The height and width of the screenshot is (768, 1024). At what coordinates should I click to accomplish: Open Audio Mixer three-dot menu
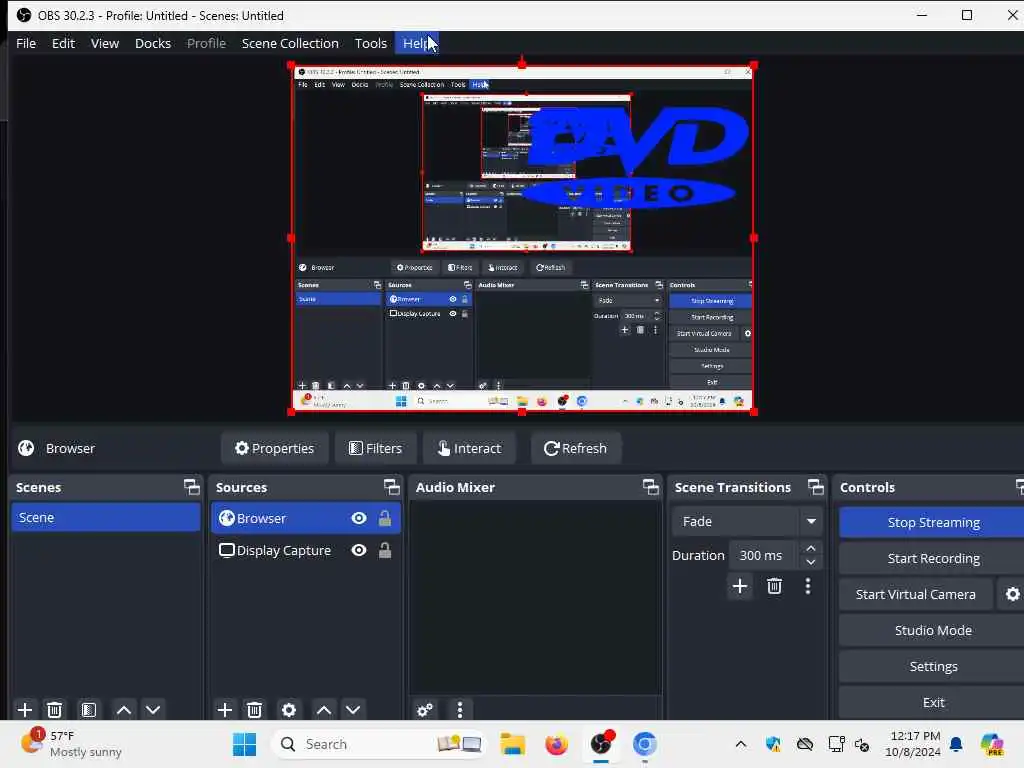click(x=460, y=709)
